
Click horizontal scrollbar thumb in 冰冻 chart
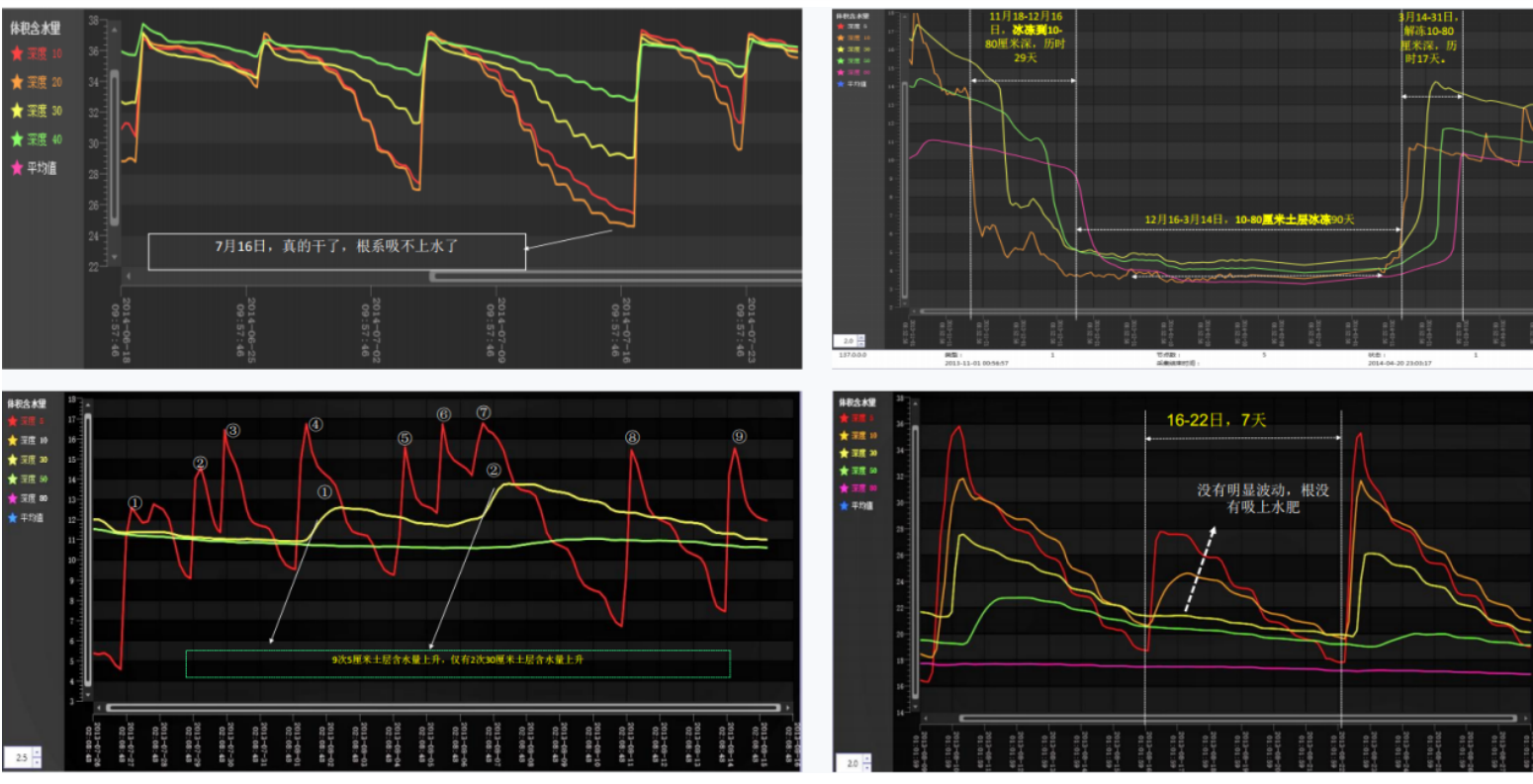[x=1226, y=311]
